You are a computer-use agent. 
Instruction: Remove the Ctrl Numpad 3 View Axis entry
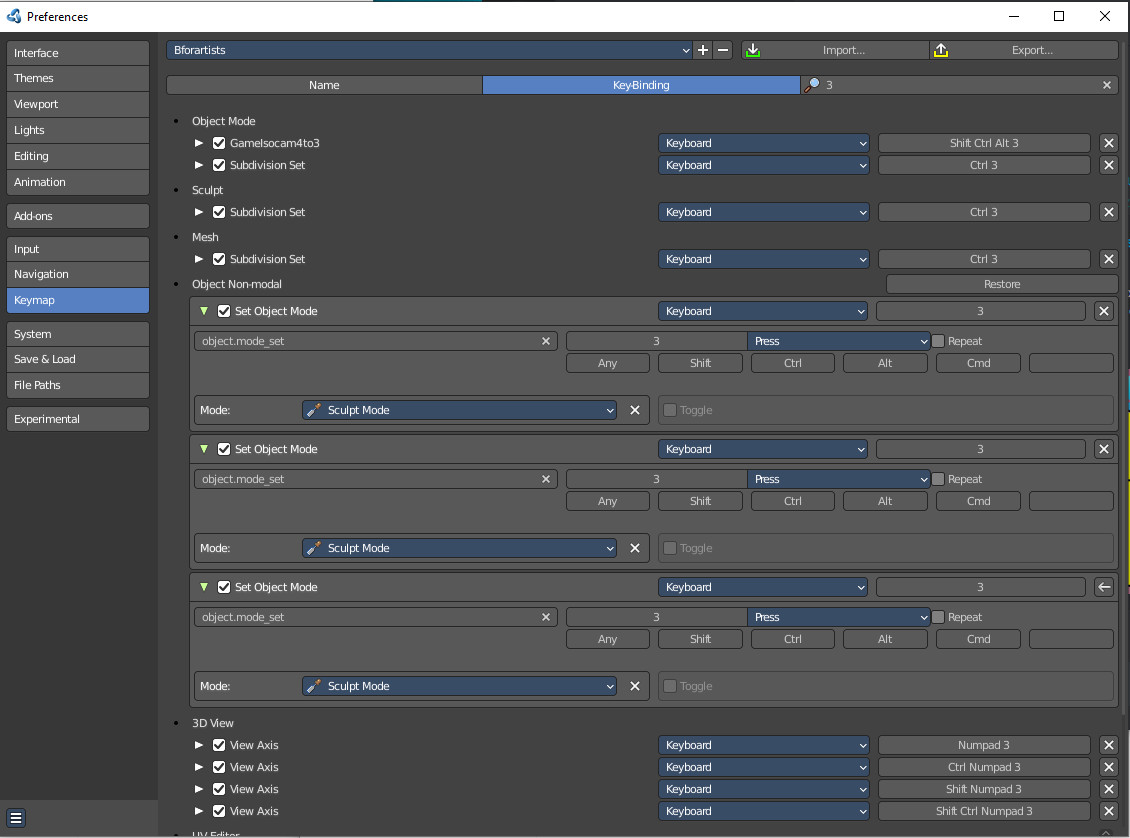[1108, 767]
